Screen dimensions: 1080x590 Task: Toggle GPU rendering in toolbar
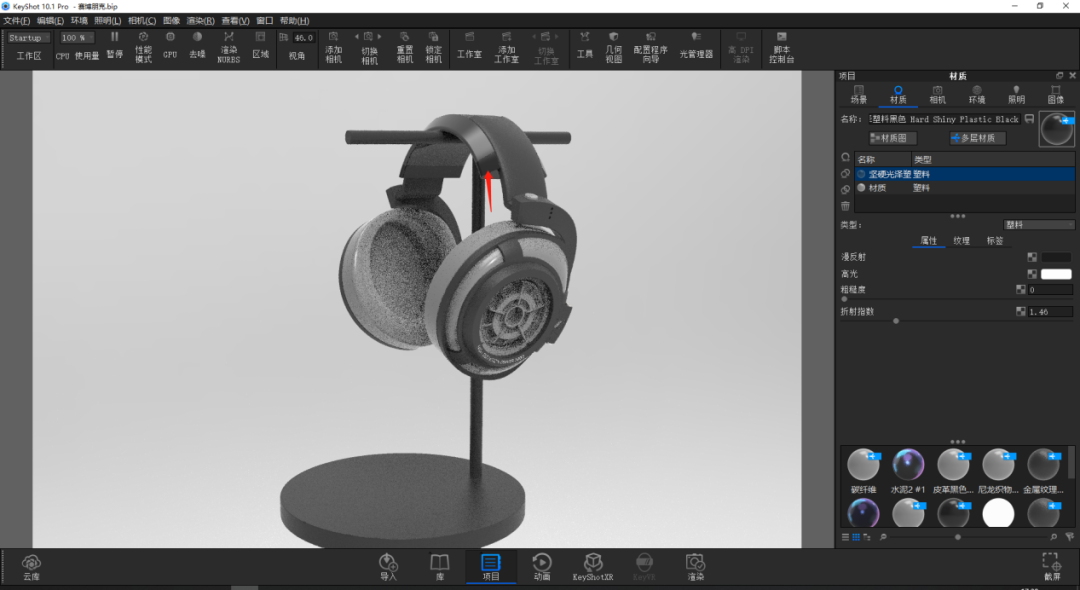170,45
